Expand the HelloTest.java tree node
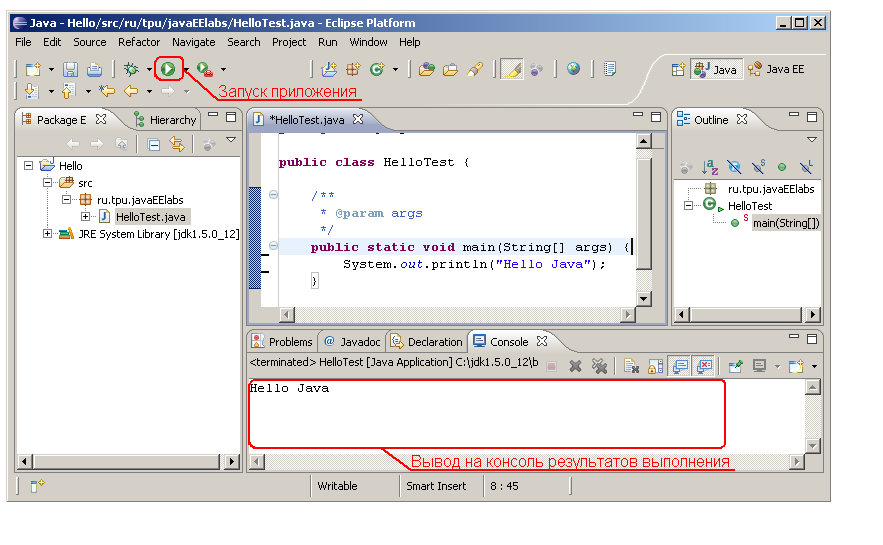 point(85,216)
